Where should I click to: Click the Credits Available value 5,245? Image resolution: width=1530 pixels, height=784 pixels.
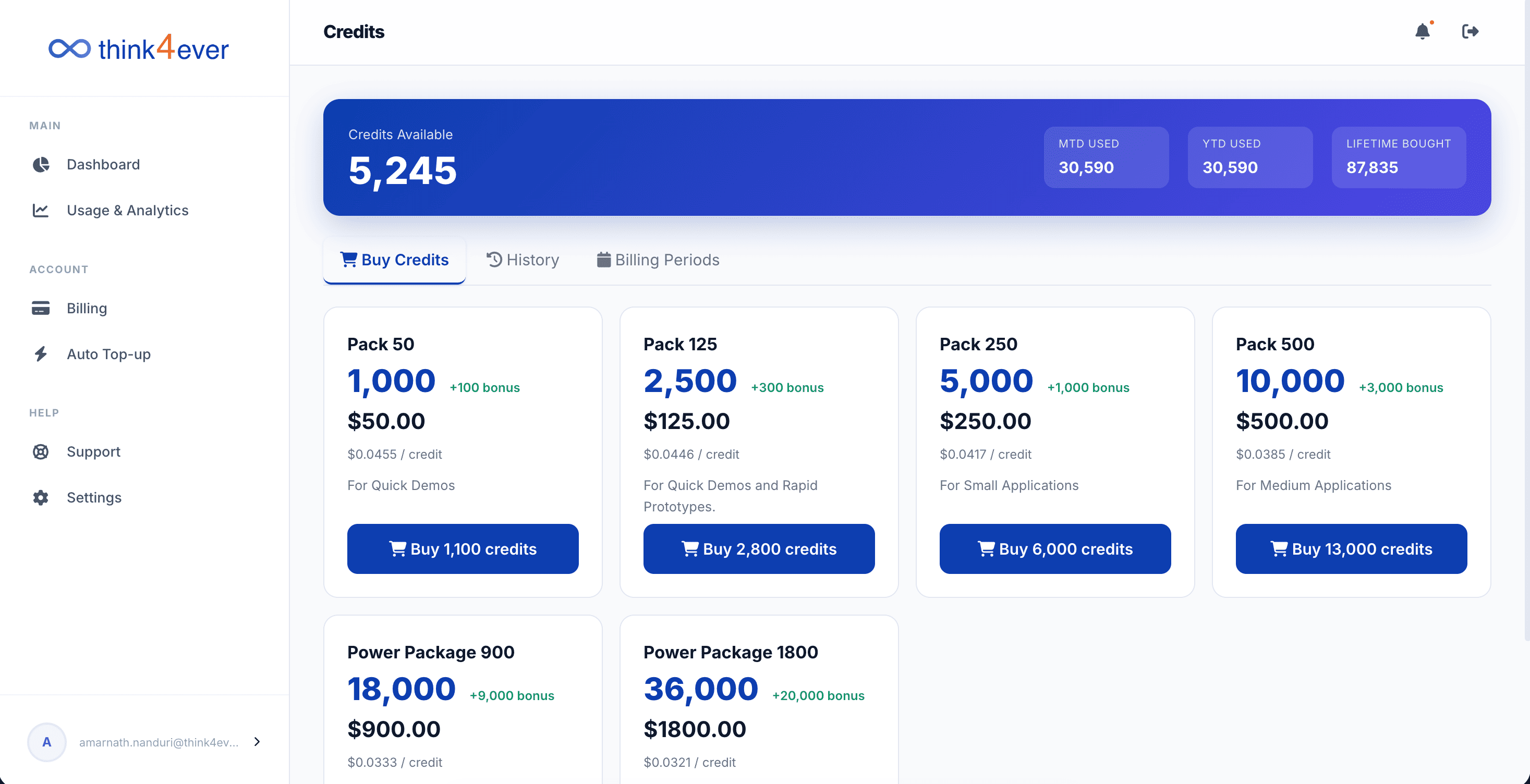coord(403,171)
